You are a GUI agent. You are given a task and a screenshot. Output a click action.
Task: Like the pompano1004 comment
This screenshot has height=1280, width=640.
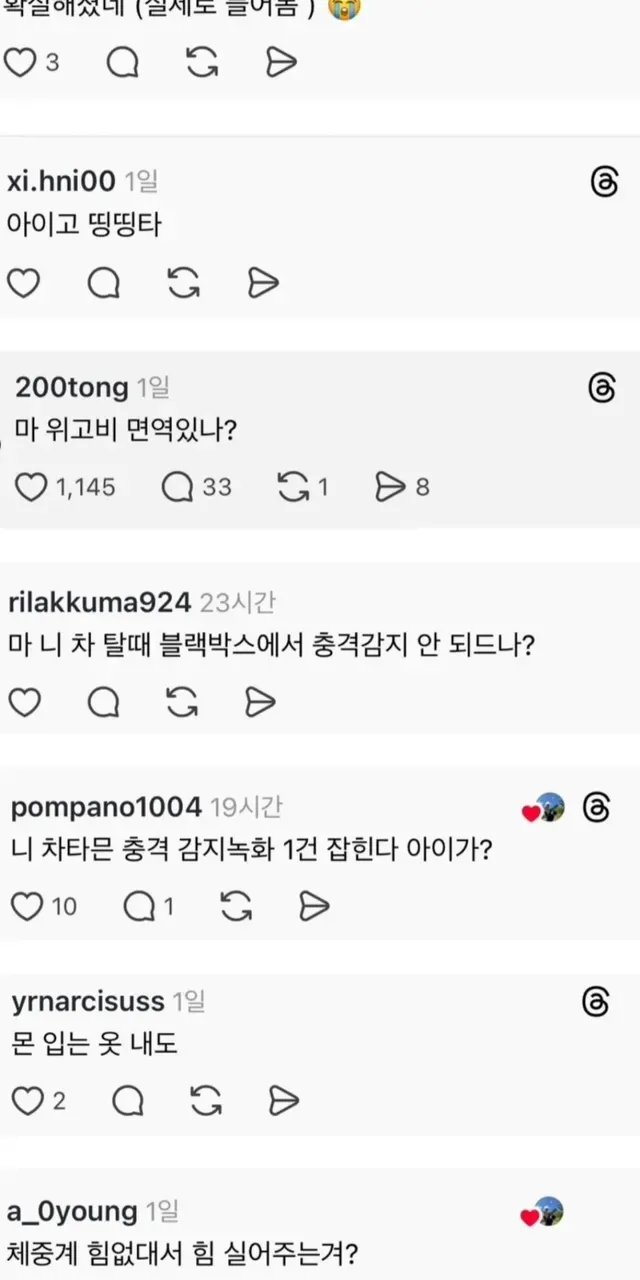(27, 907)
